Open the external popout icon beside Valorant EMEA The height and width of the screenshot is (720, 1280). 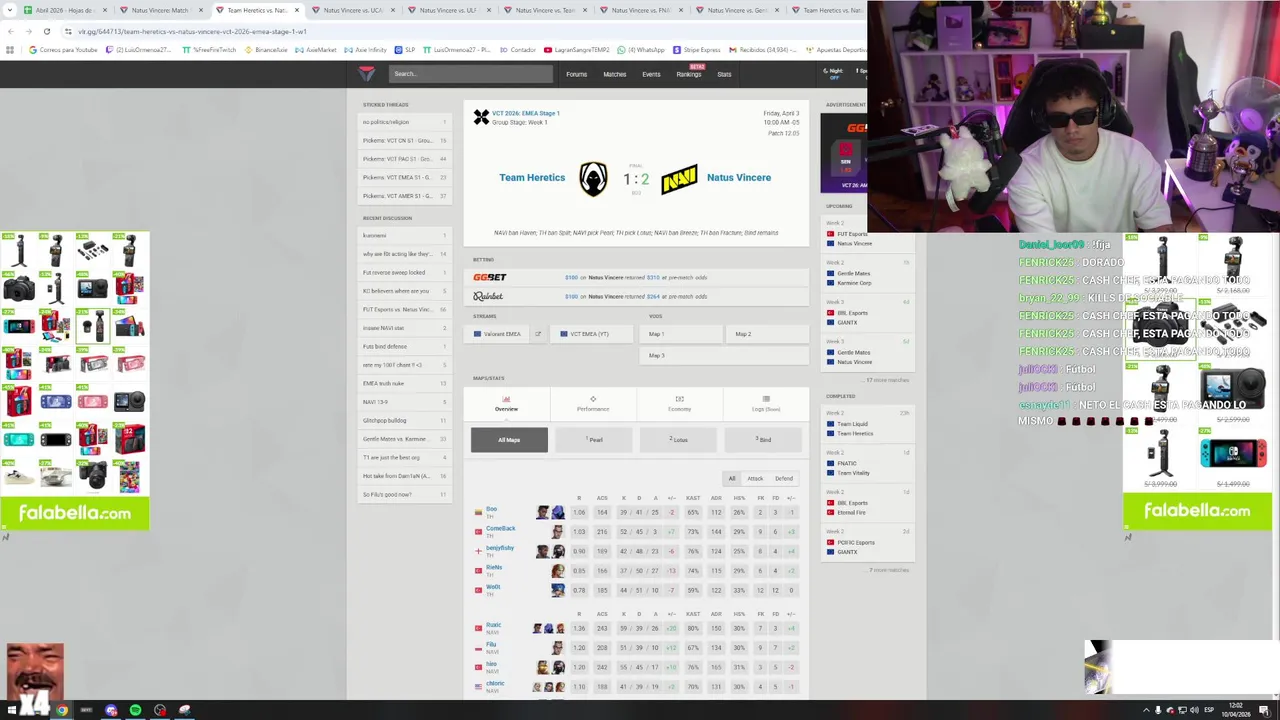(537, 334)
